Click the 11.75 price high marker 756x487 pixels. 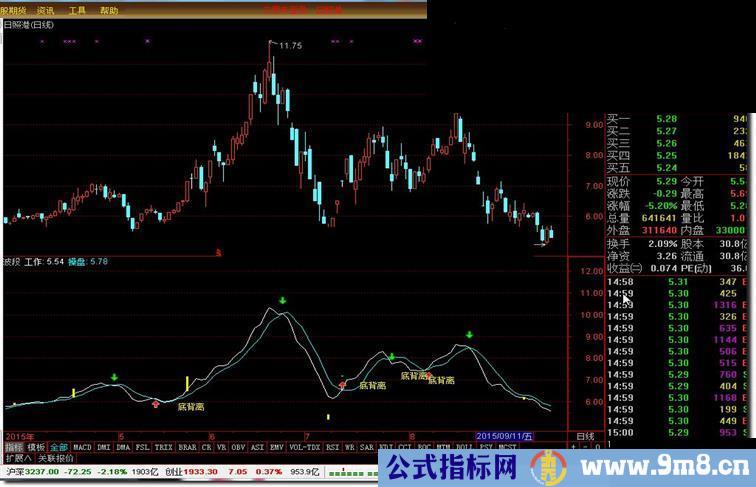(288, 45)
